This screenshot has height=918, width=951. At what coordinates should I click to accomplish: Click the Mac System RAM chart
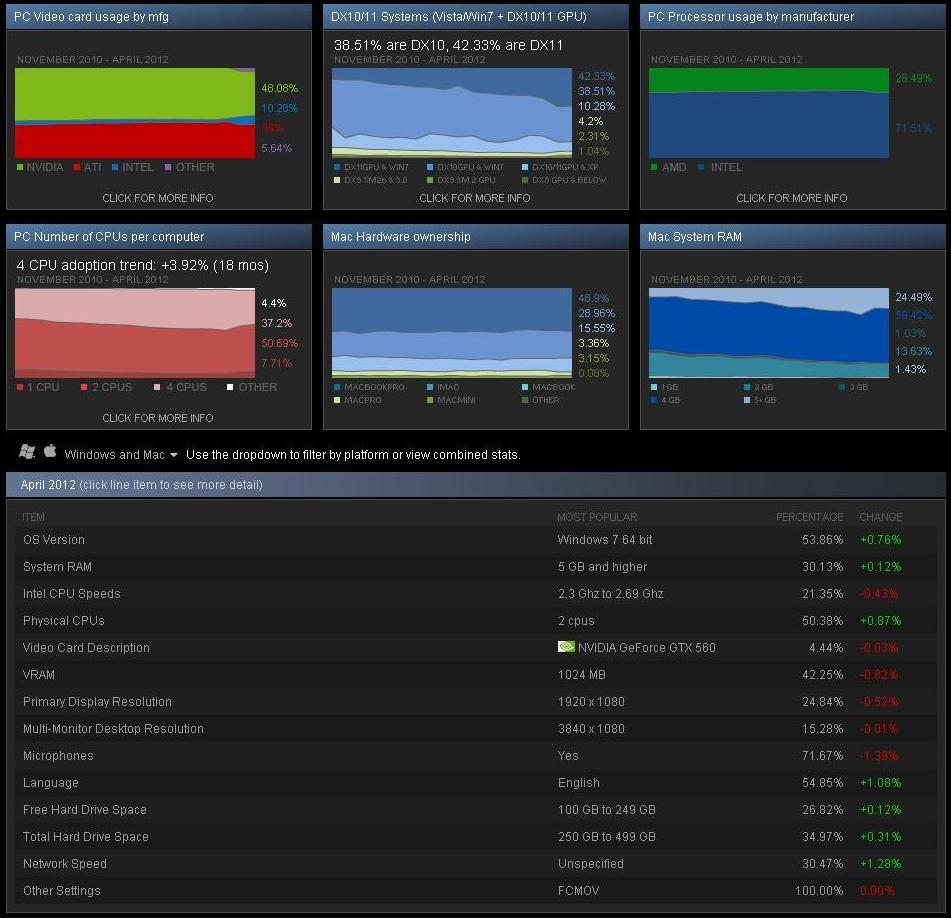point(768,333)
